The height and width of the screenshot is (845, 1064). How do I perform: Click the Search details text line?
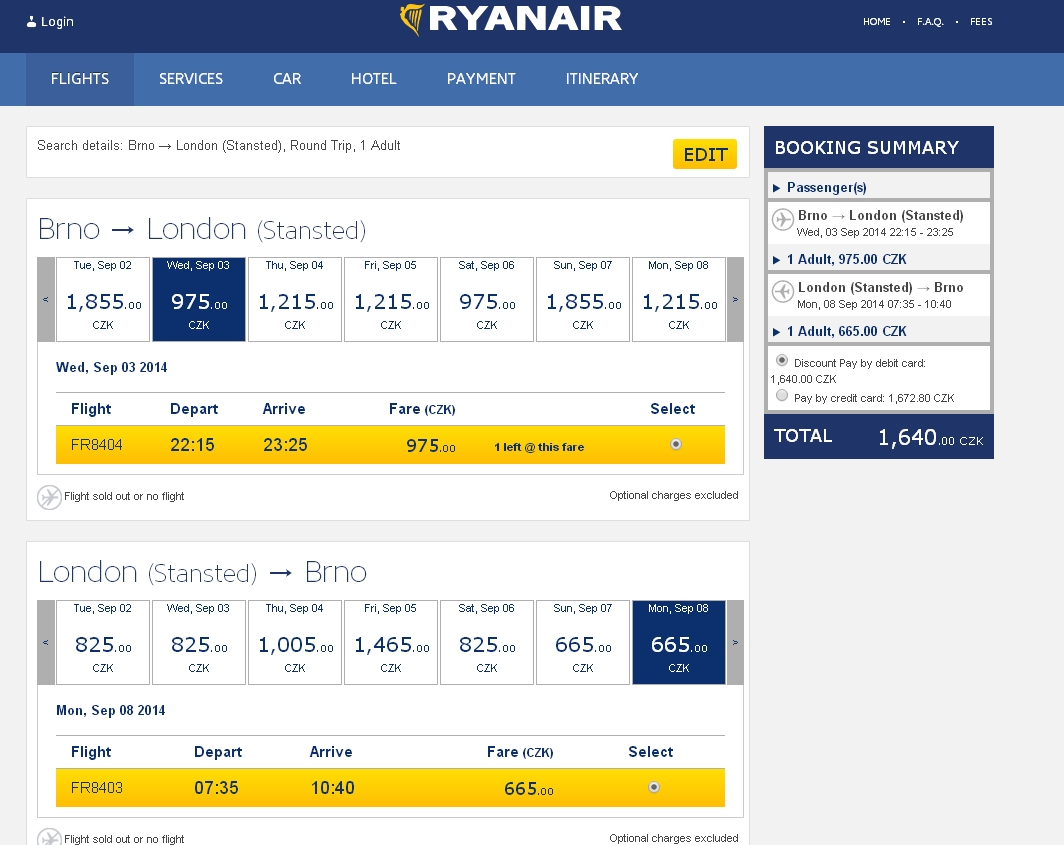218,145
